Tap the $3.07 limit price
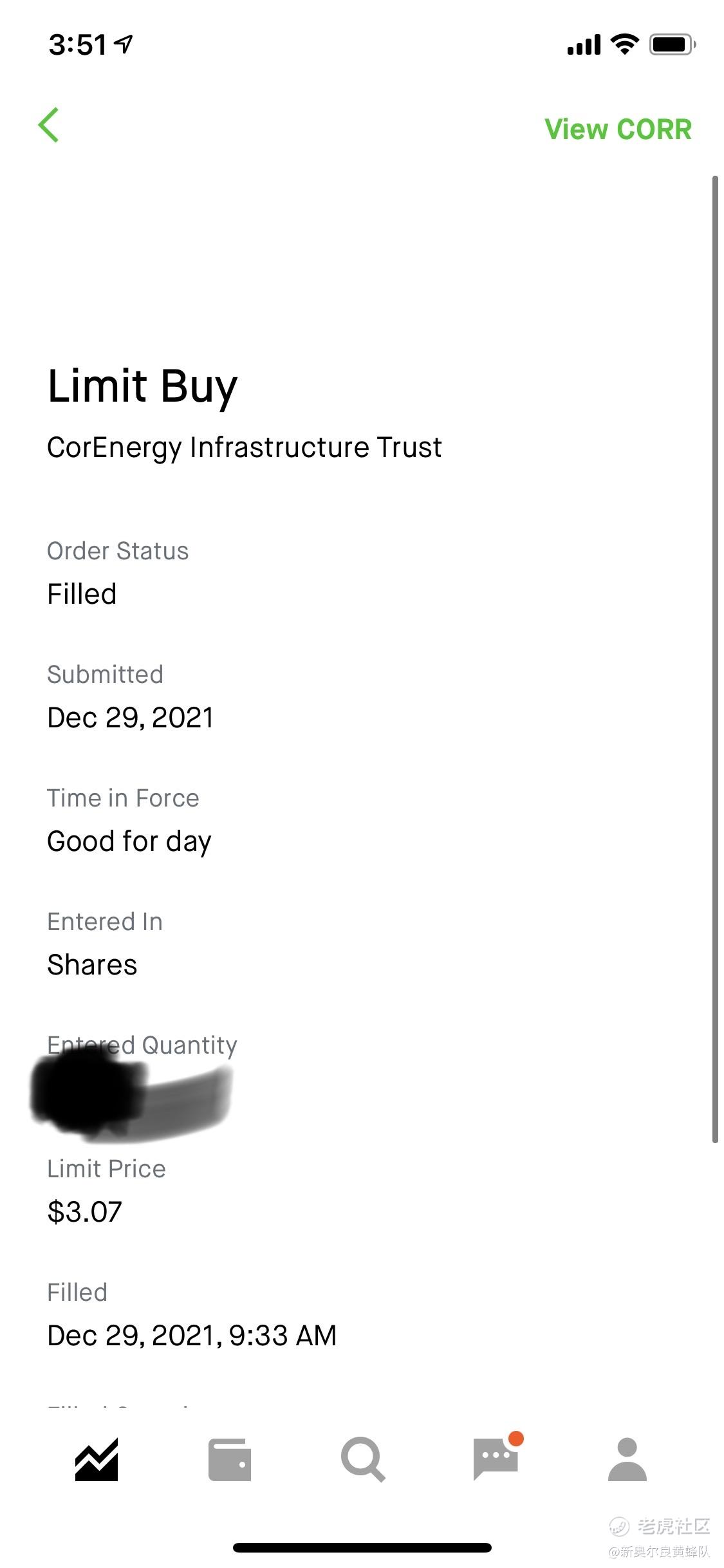This screenshot has height=1568, width=724. tap(84, 1212)
